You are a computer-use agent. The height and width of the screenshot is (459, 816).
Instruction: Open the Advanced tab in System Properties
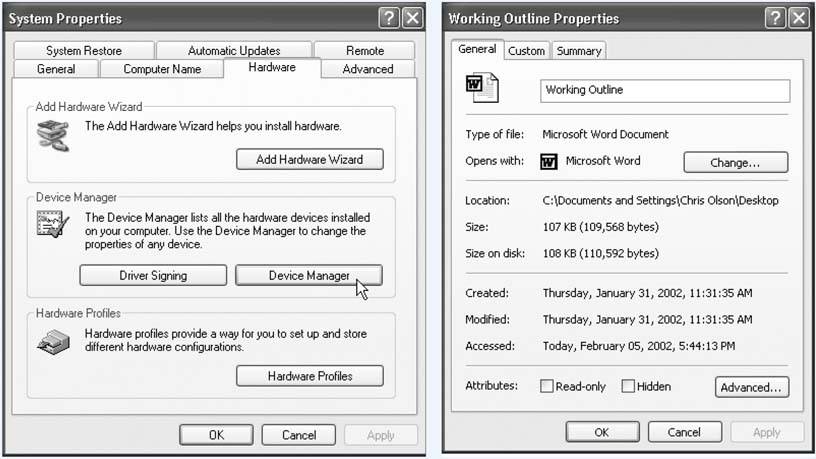point(368,69)
